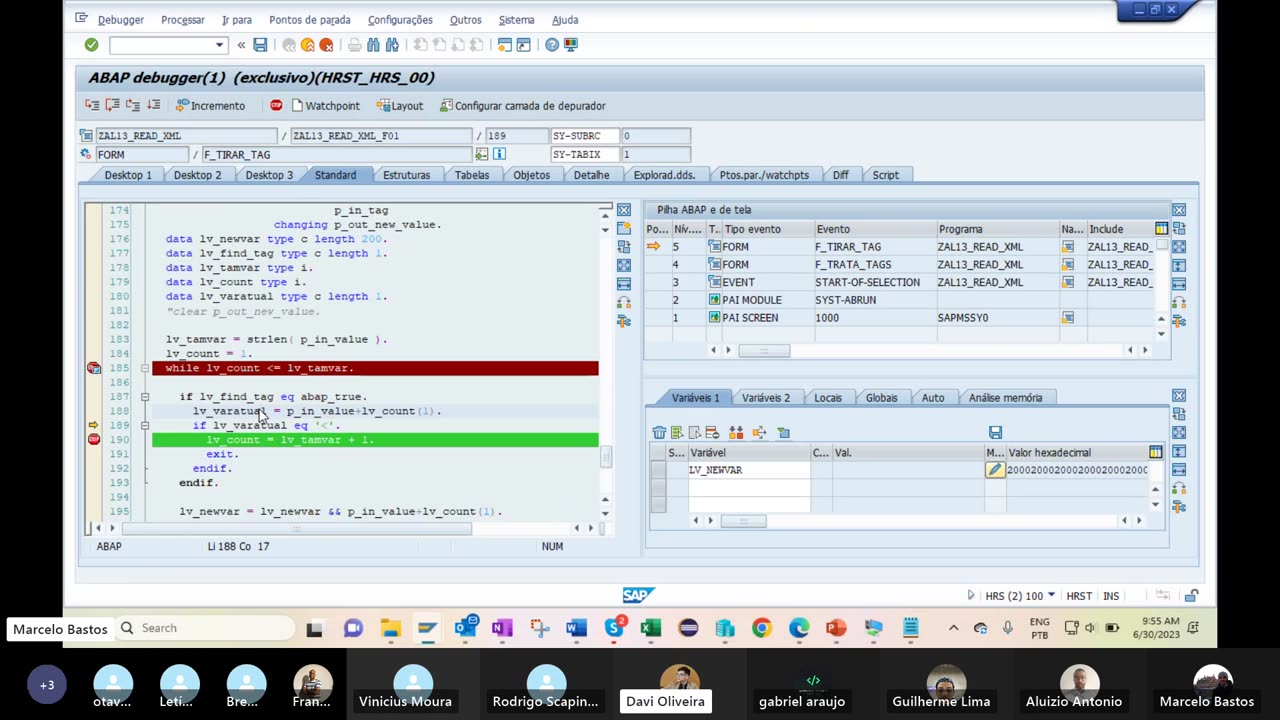Close the ABAP stack panel
The image size is (1280, 720).
coord(1179,210)
